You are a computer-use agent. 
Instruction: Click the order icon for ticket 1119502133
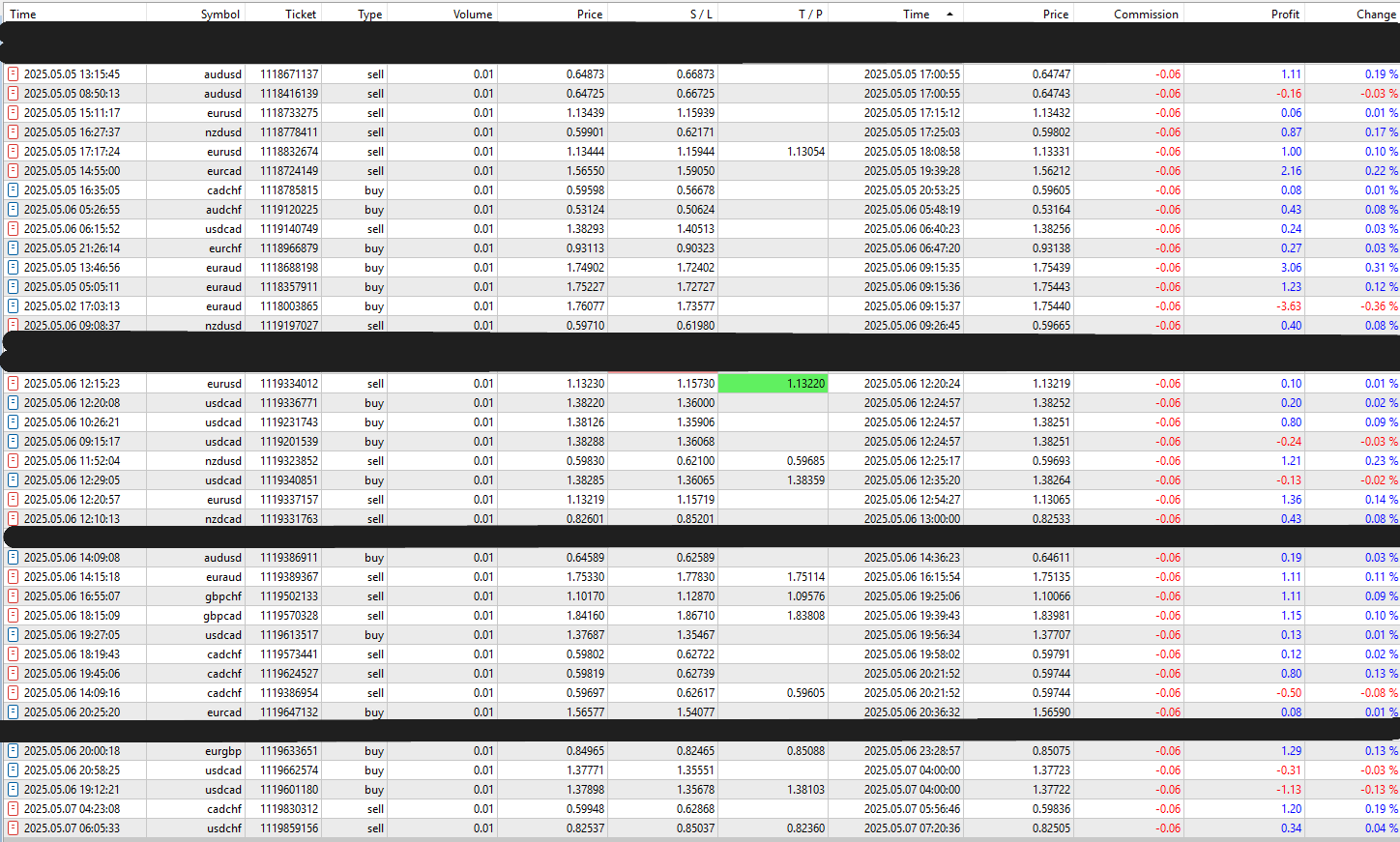click(13, 596)
